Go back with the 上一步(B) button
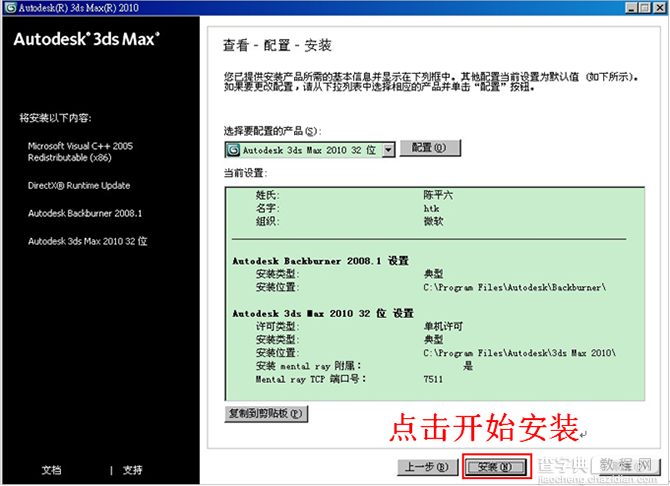This screenshot has height=486, width=670. tap(427, 467)
